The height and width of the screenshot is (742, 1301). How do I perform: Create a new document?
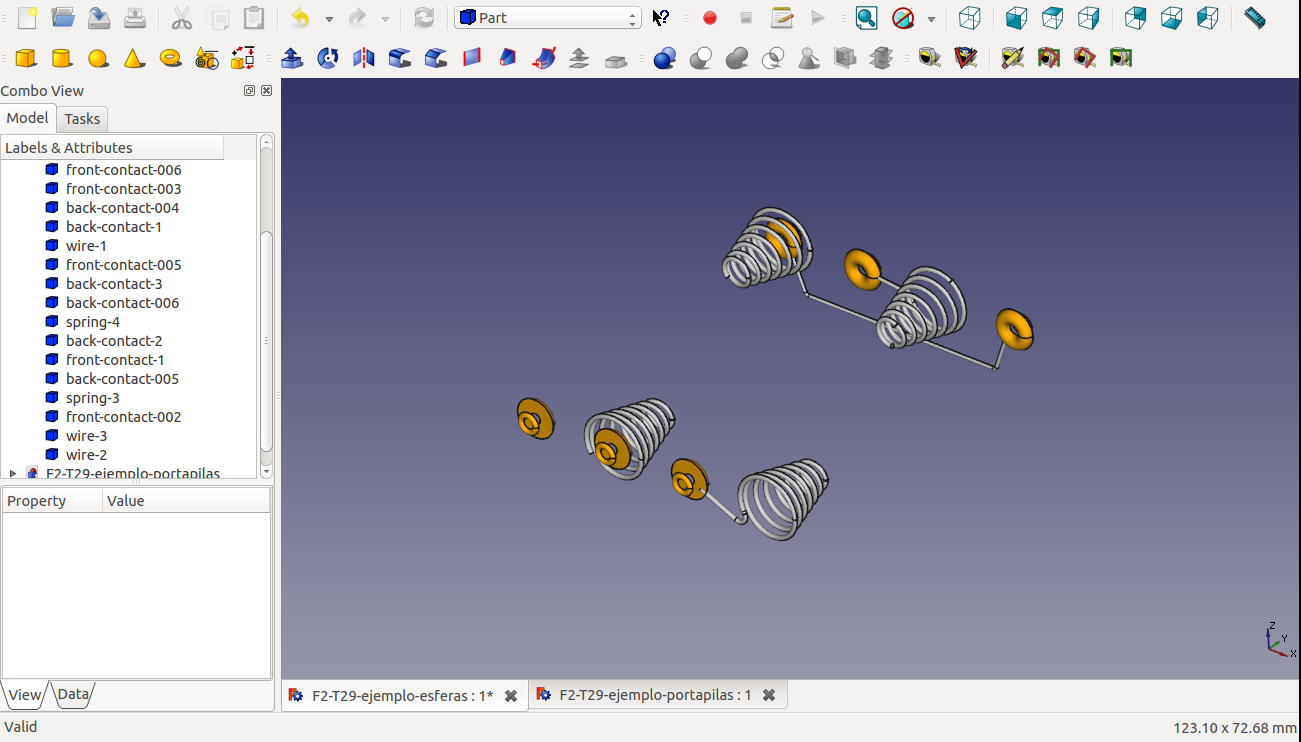click(x=27, y=18)
